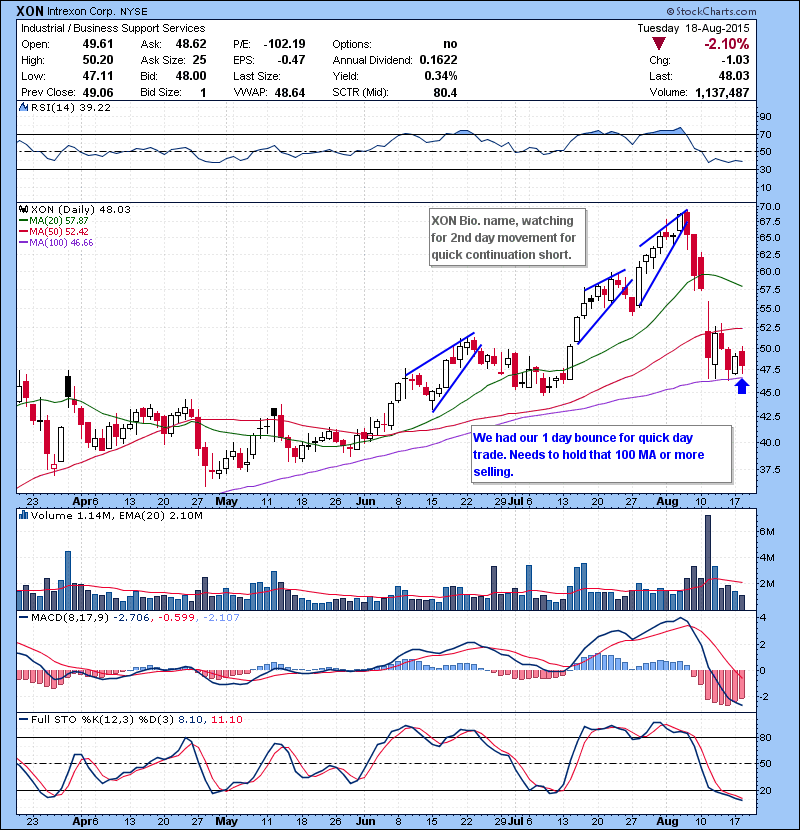
Task: Select the green MA(20) 57.87 legend
Action: click(54, 221)
